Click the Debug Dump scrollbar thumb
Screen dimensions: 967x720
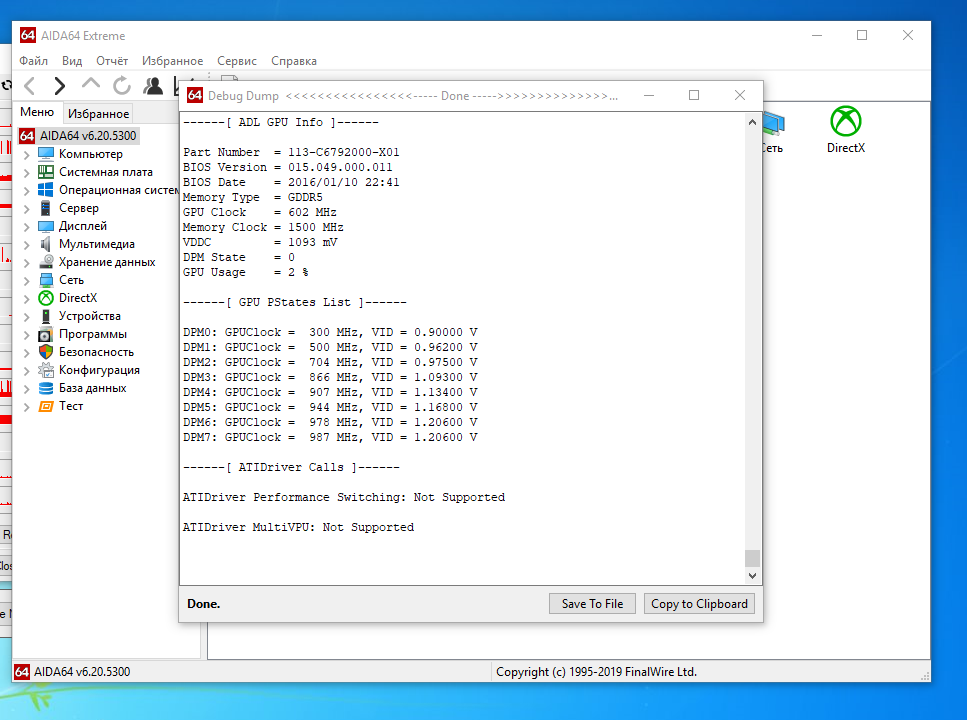[752, 558]
